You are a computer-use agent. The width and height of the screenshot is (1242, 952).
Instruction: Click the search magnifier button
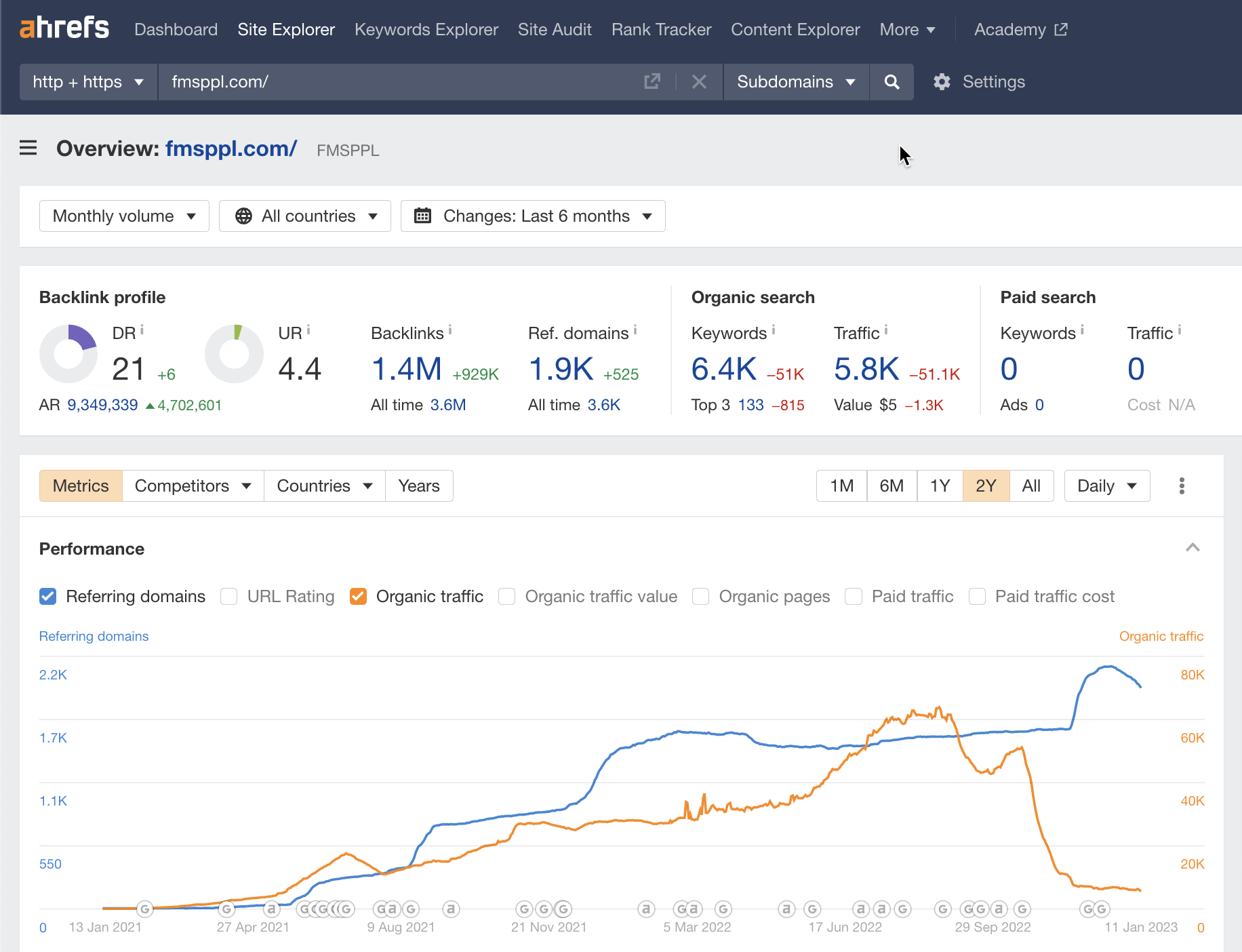pos(891,81)
